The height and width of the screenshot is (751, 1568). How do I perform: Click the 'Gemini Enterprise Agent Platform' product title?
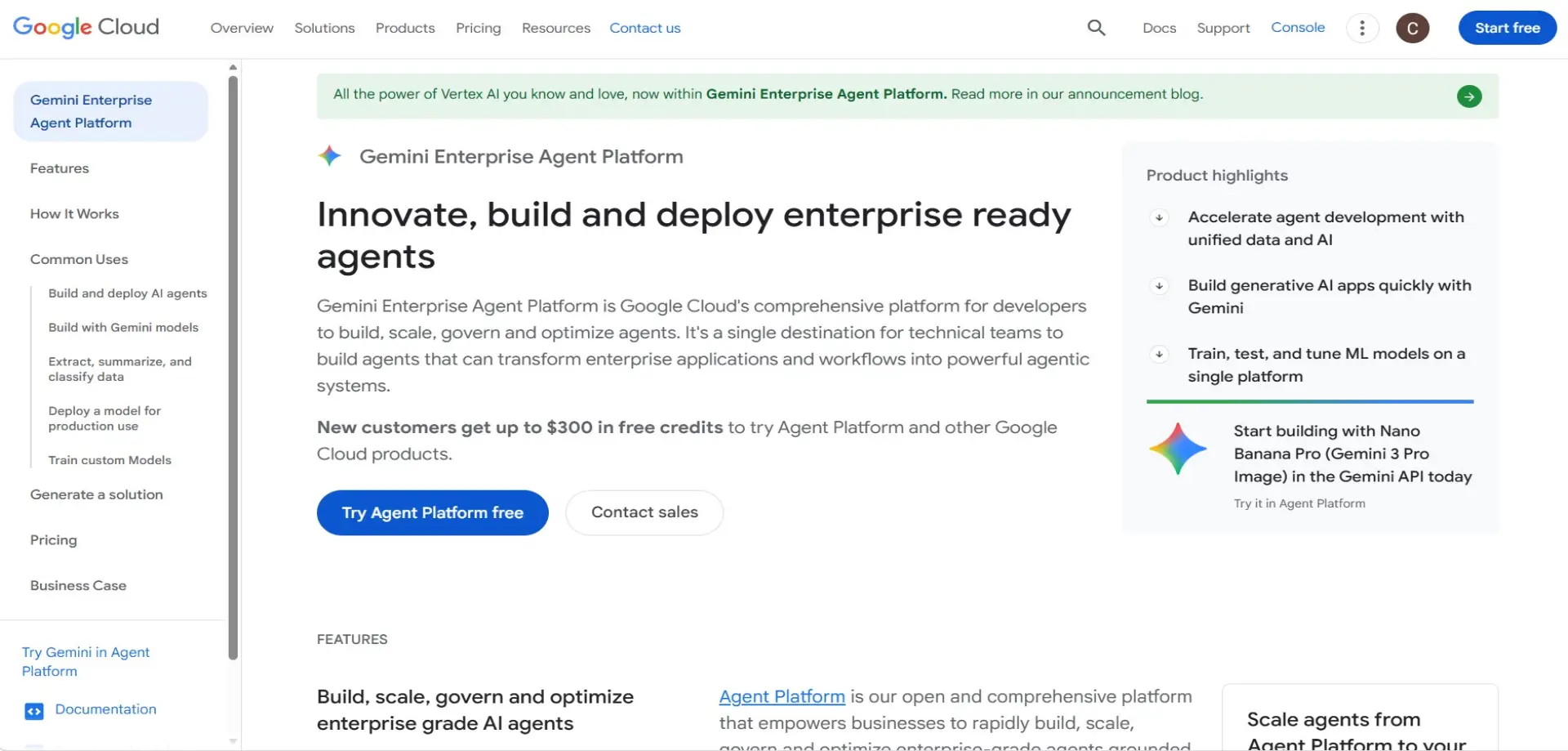tap(521, 156)
